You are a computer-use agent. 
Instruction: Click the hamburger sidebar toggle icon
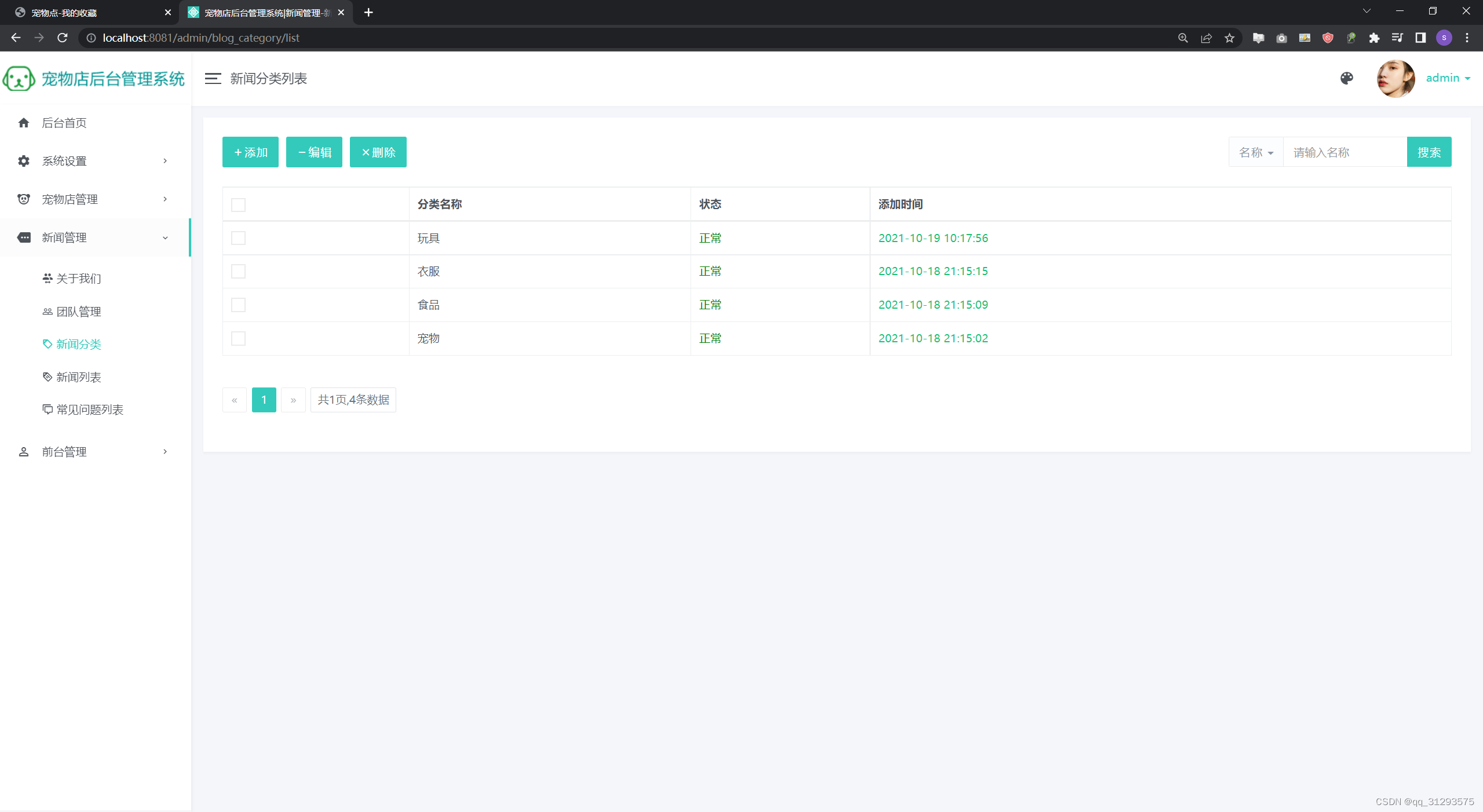[x=213, y=79]
